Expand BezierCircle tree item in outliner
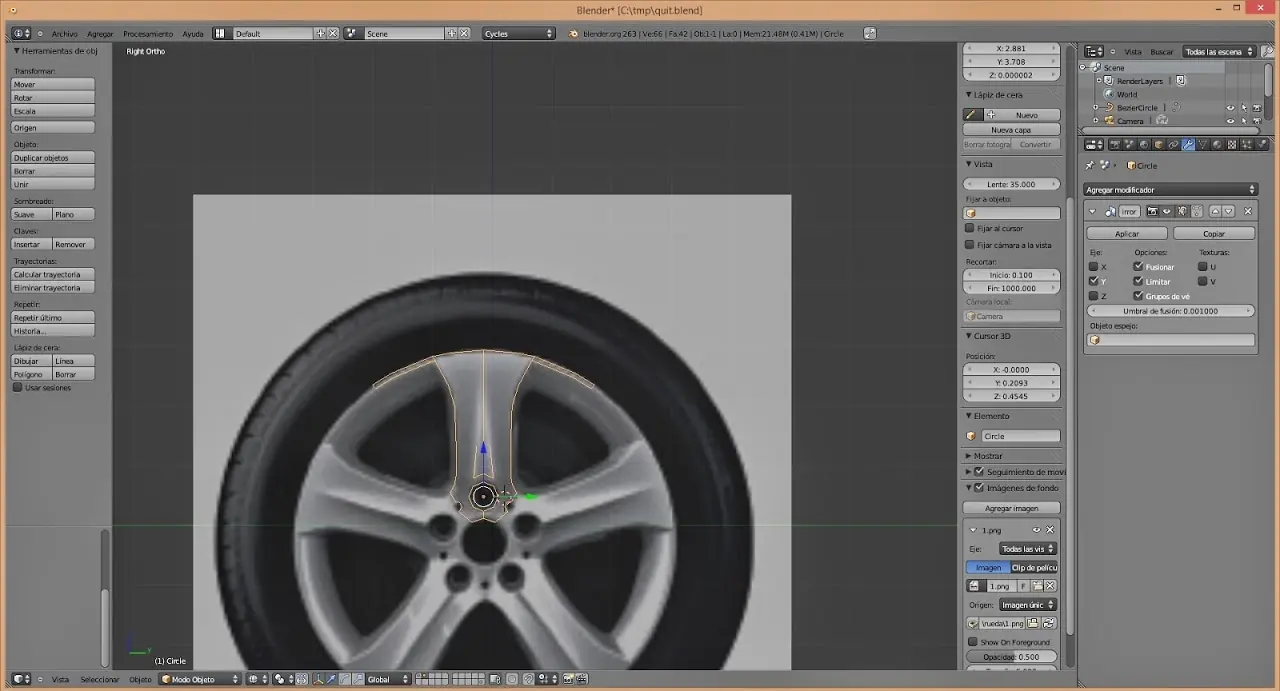1280x691 pixels. pyautogui.click(x=1095, y=108)
